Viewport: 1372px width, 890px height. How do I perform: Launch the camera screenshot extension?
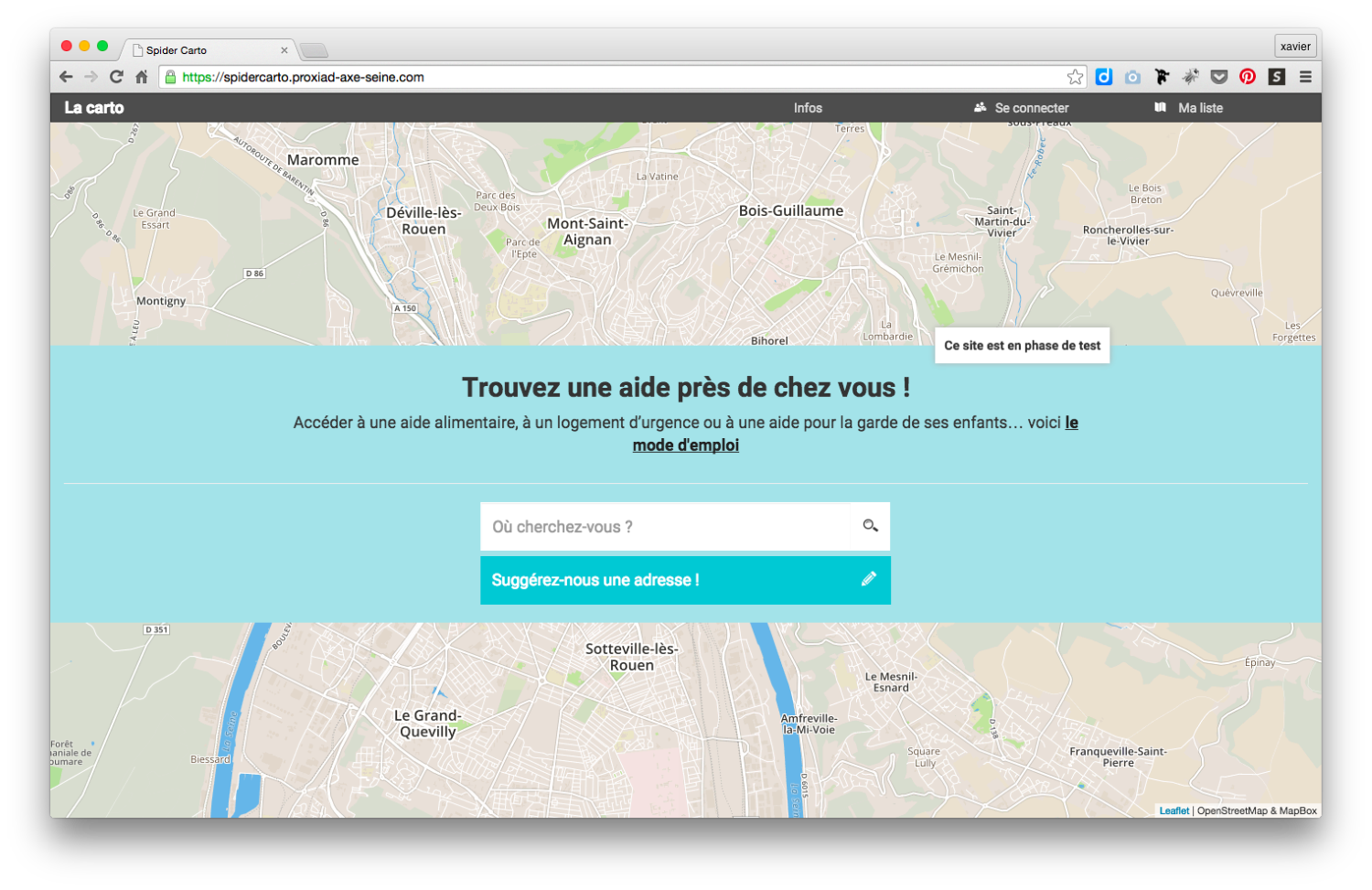tap(1132, 77)
